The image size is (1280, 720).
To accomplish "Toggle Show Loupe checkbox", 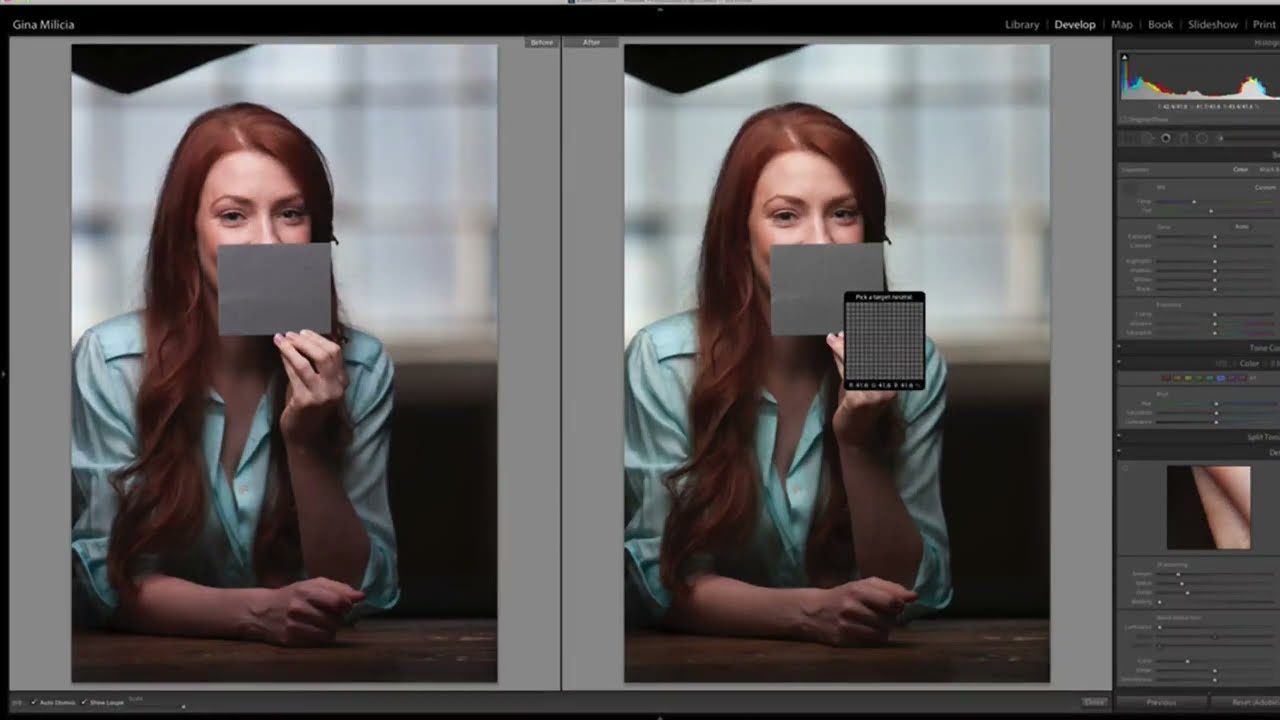I will 84,702.
